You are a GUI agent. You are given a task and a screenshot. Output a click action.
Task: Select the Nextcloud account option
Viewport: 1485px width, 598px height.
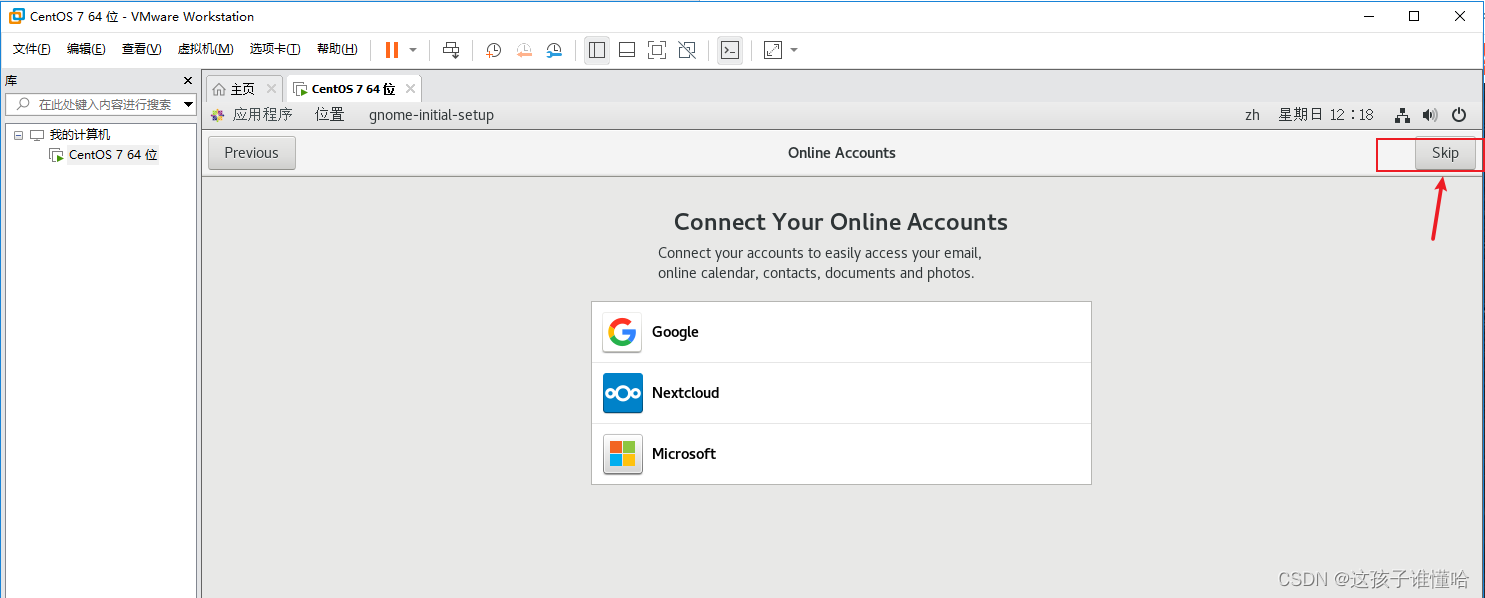(x=841, y=393)
